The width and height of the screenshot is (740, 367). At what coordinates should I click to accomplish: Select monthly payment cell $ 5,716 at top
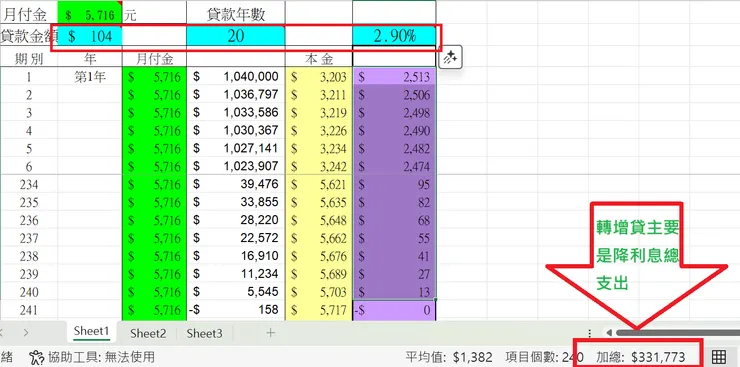(90, 14)
